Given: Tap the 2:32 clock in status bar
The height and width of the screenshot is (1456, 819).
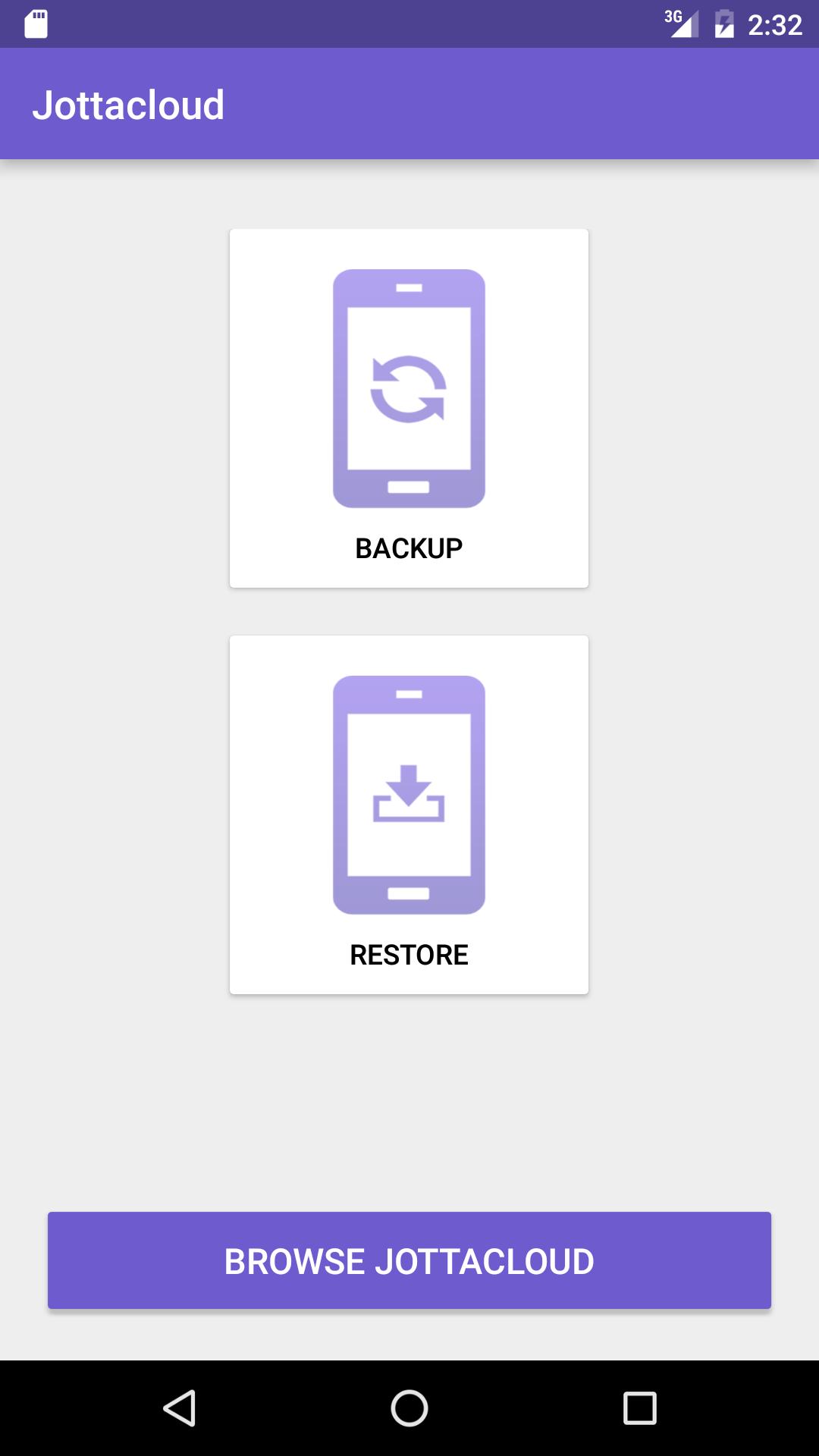Looking at the screenshot, I should coord(775,25).
